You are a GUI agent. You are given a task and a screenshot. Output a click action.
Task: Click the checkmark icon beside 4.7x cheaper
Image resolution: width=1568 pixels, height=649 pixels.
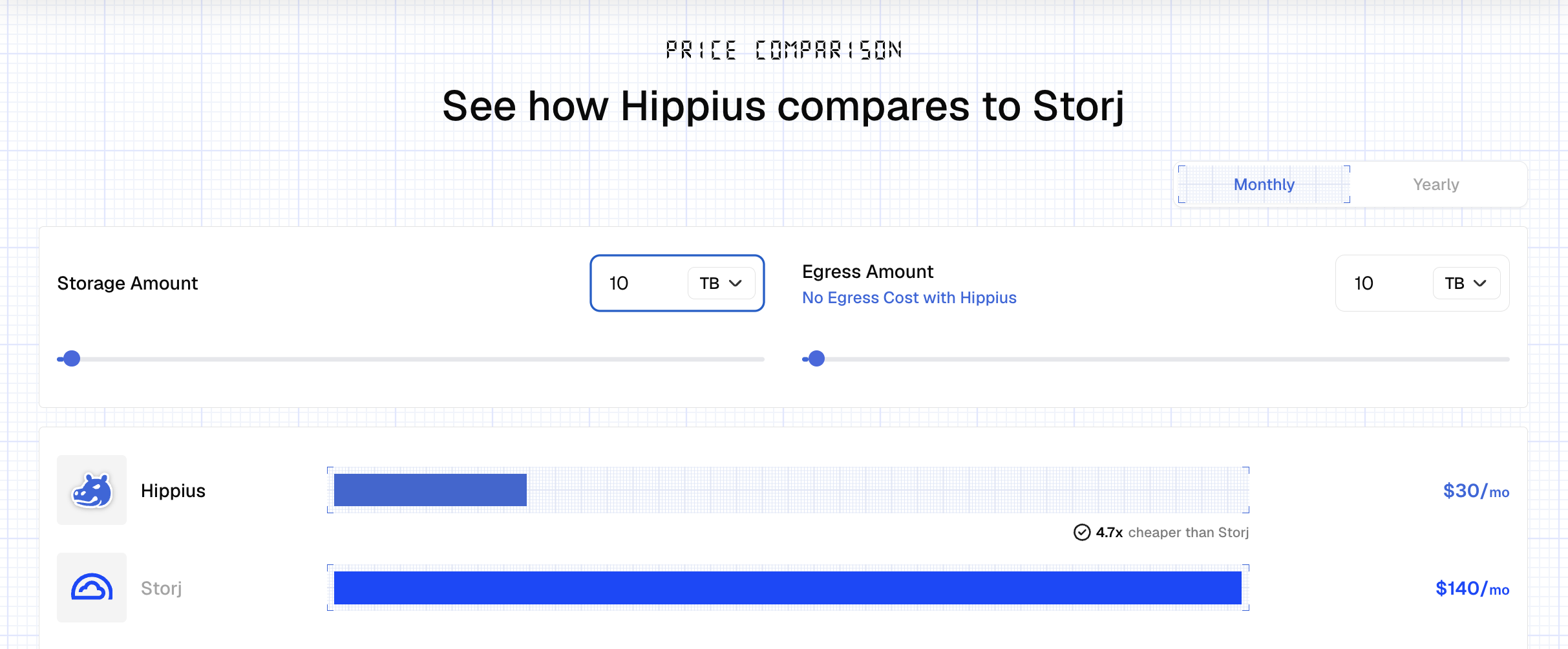pos(1081,533)
